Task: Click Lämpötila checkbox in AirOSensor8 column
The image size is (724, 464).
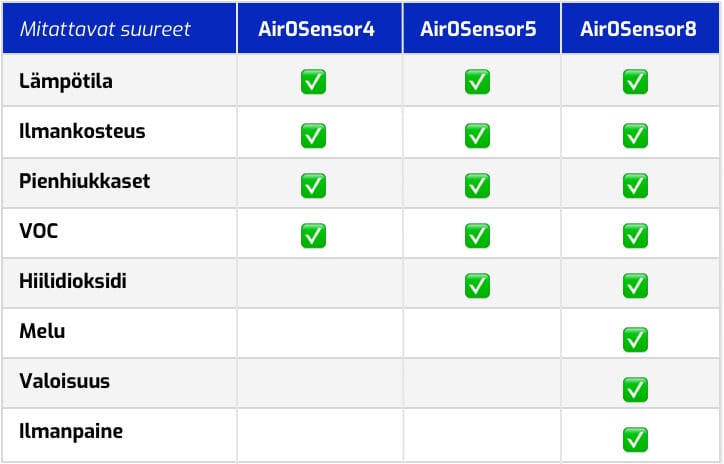Action: click(635, 82)
